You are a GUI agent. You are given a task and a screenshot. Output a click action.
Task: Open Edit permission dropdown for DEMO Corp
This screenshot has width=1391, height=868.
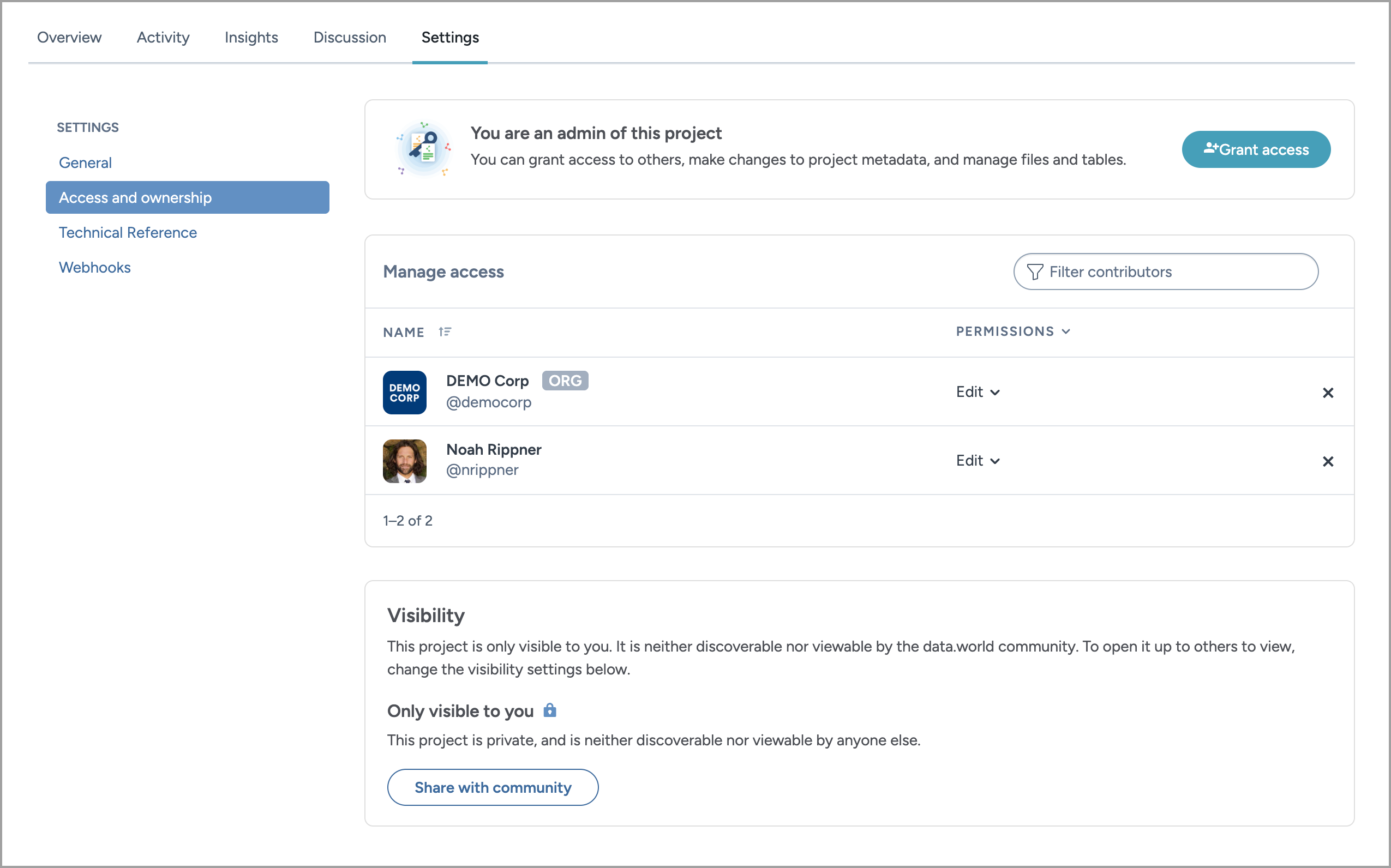coord(978,391)
